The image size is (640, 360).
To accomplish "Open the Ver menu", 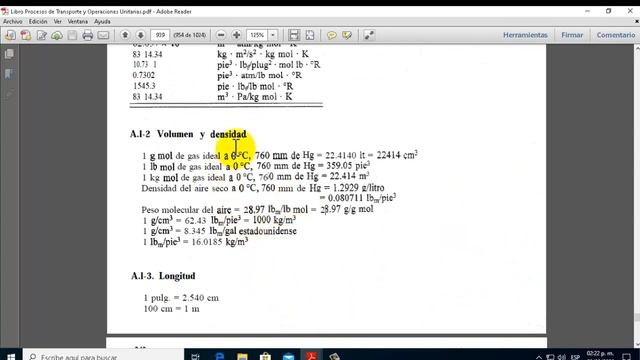I will (58, 22).
